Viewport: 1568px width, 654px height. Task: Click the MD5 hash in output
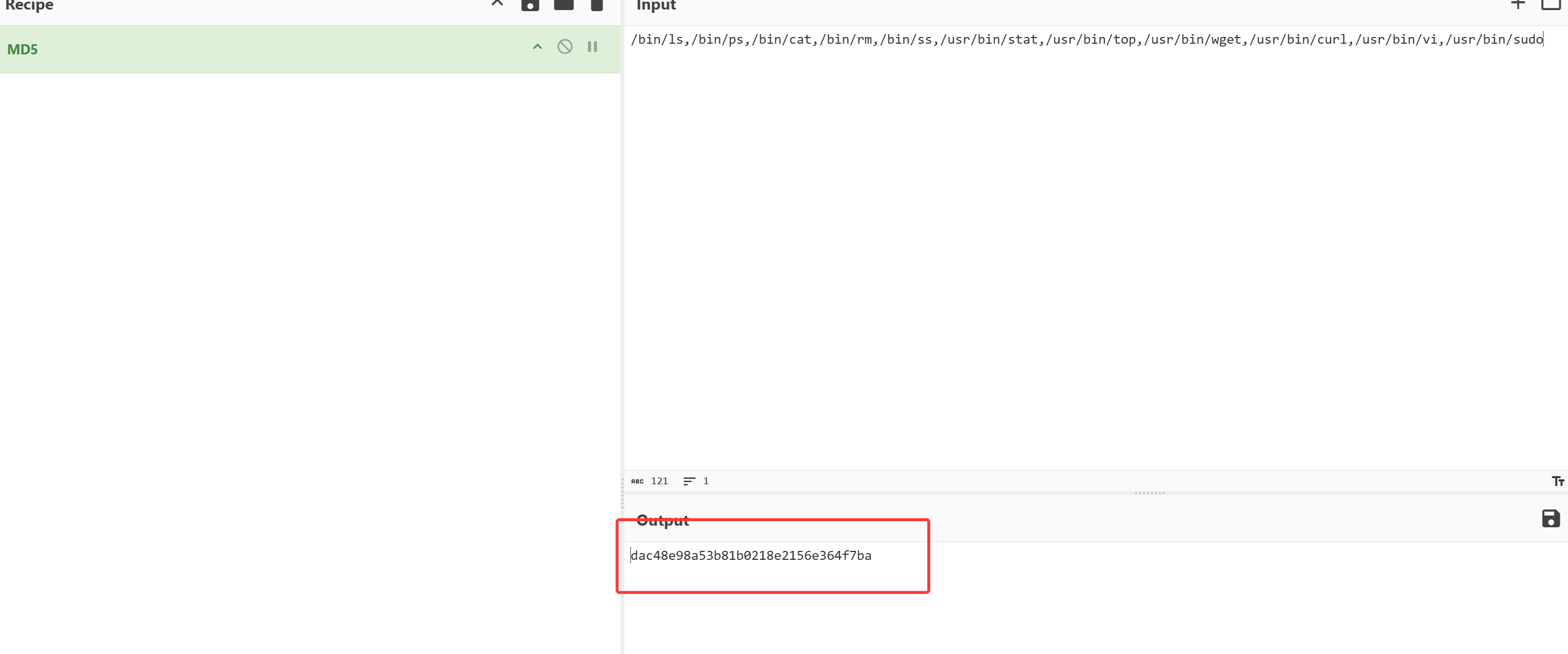750,555
